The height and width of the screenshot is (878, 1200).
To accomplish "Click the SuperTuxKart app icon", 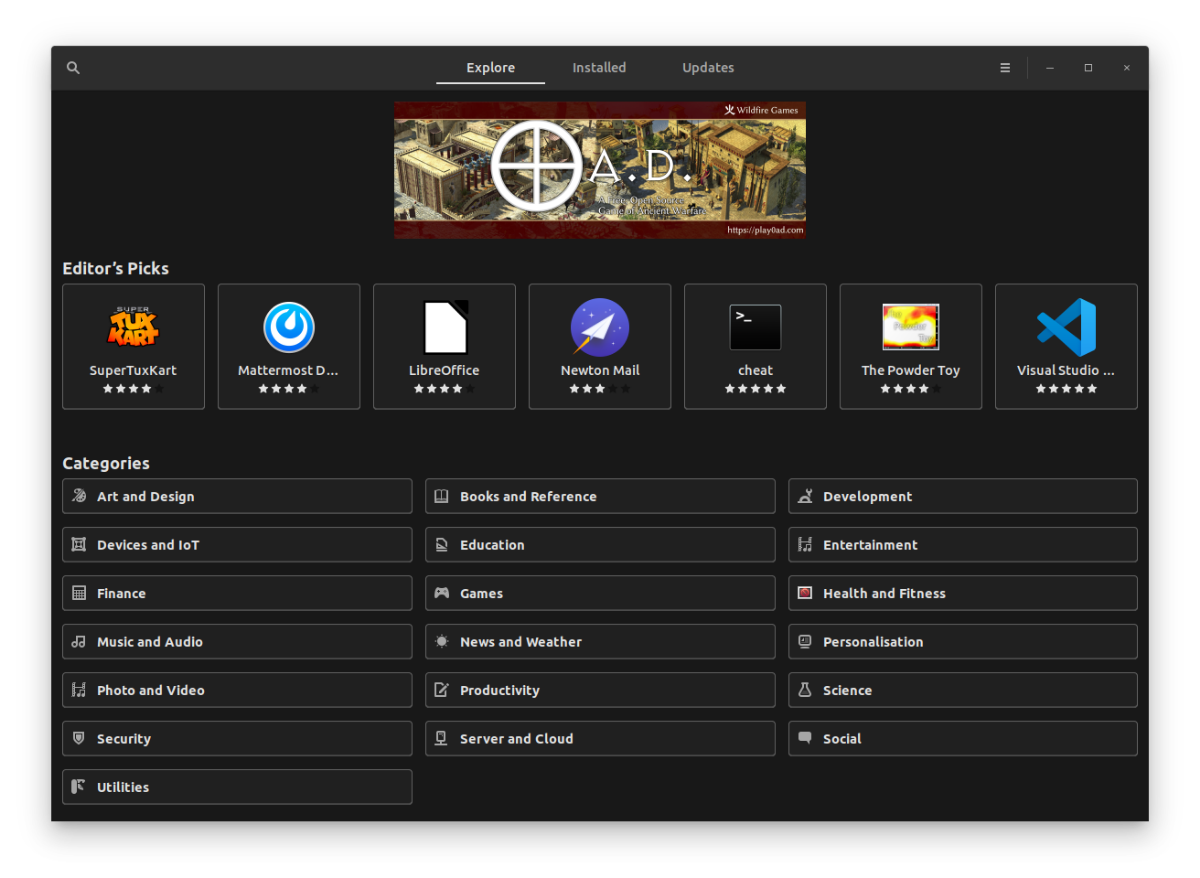I will point(133,327).
